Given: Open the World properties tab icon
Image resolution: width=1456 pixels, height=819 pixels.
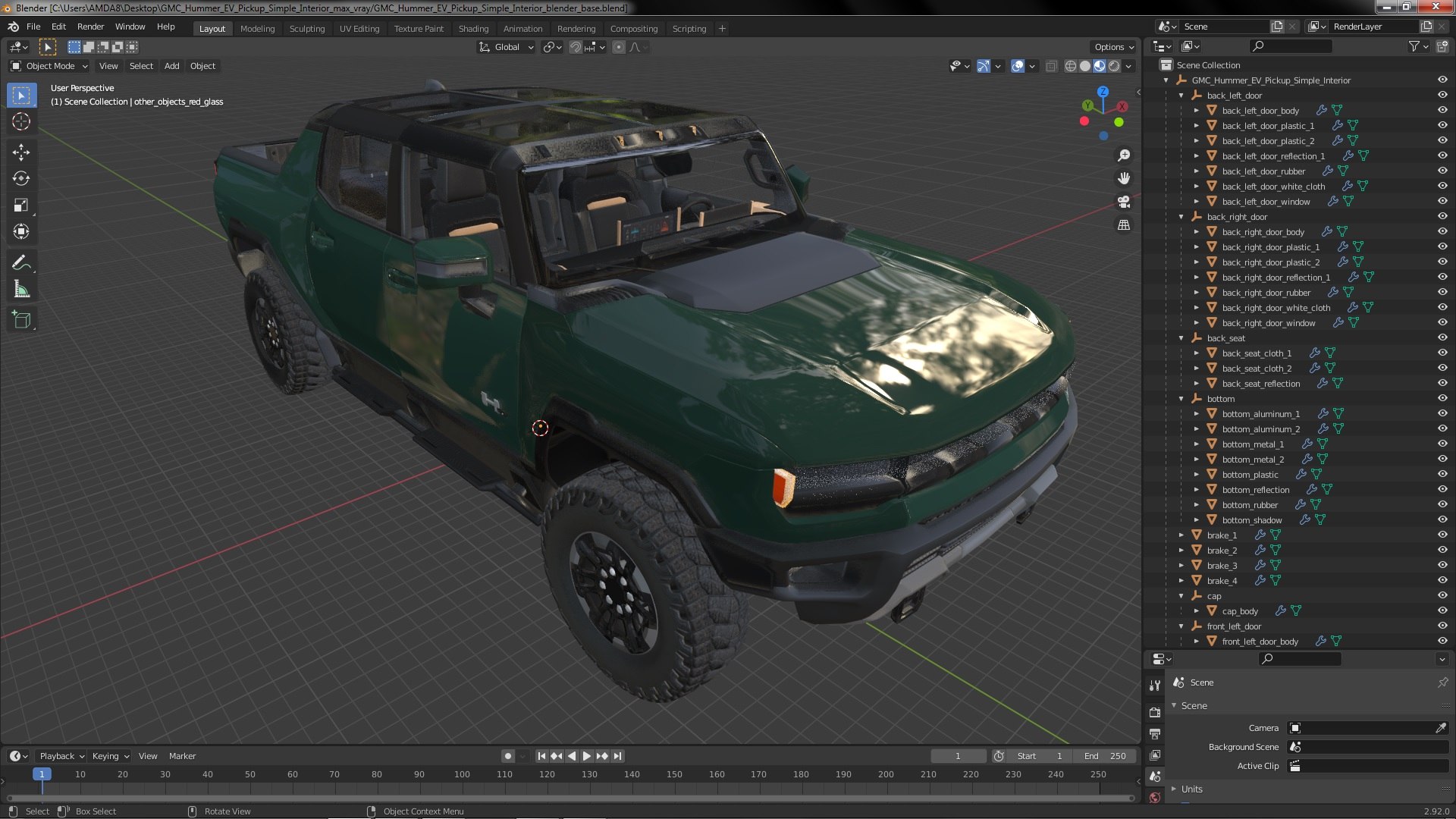Looking at the screenshot, I should [x=1155, y=798].
